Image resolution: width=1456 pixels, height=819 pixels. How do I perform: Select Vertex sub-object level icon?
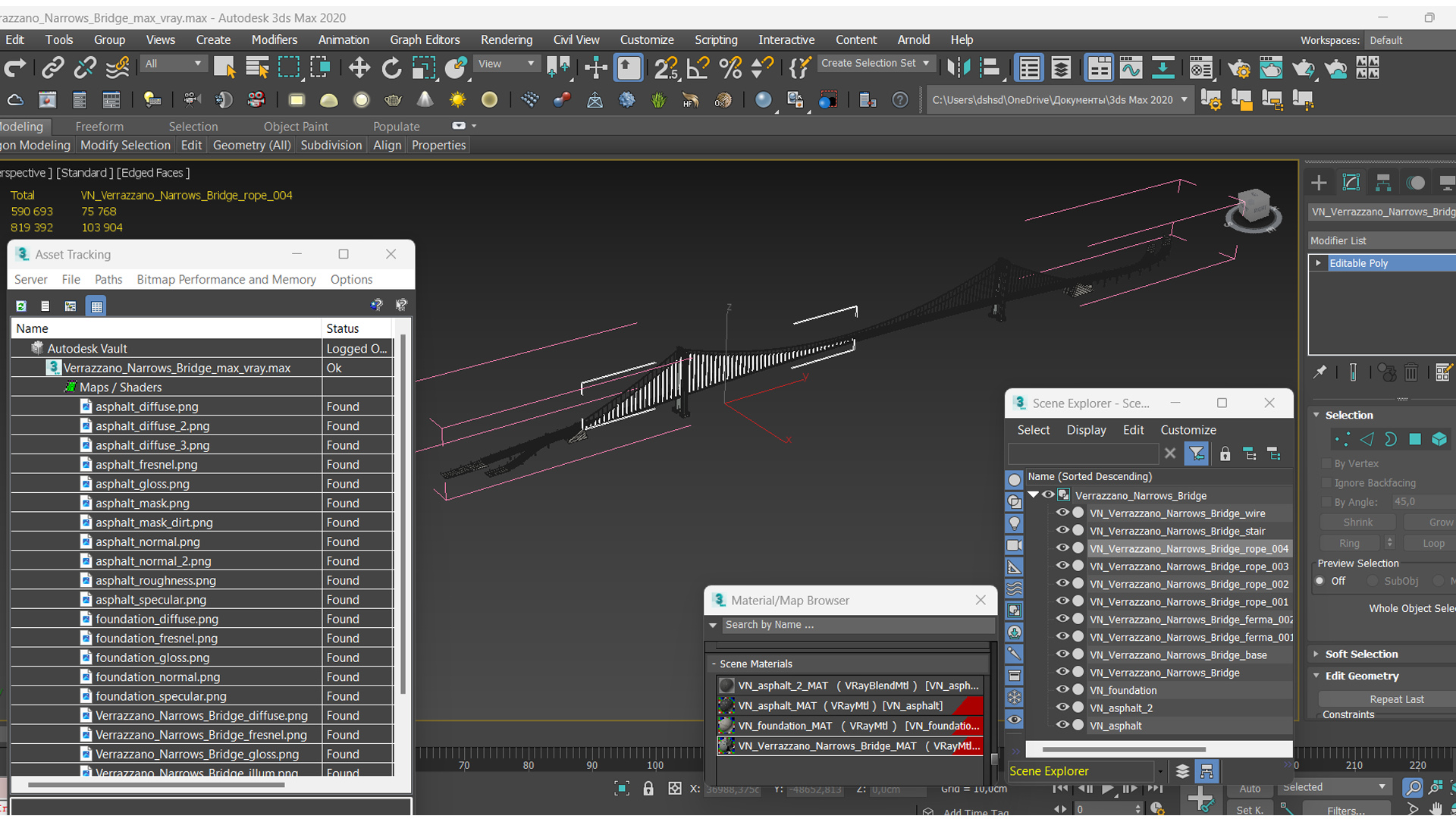coord(1342,439)
